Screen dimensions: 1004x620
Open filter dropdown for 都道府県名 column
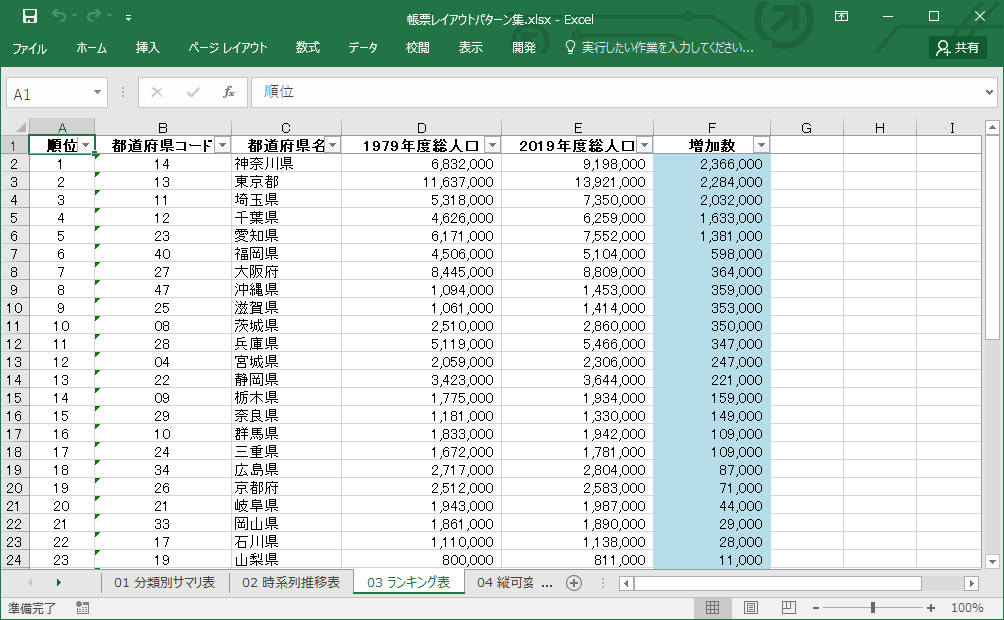pyautogui.click(x=332, y=146)
